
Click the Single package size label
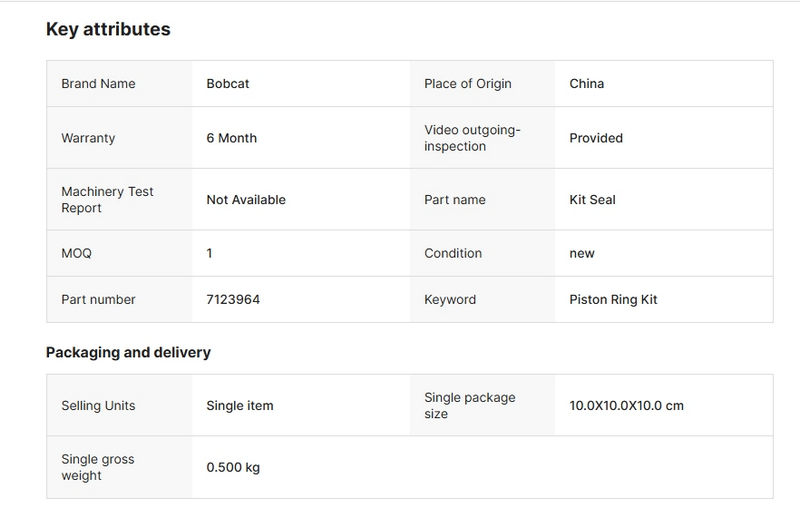[x=470, y=406]
